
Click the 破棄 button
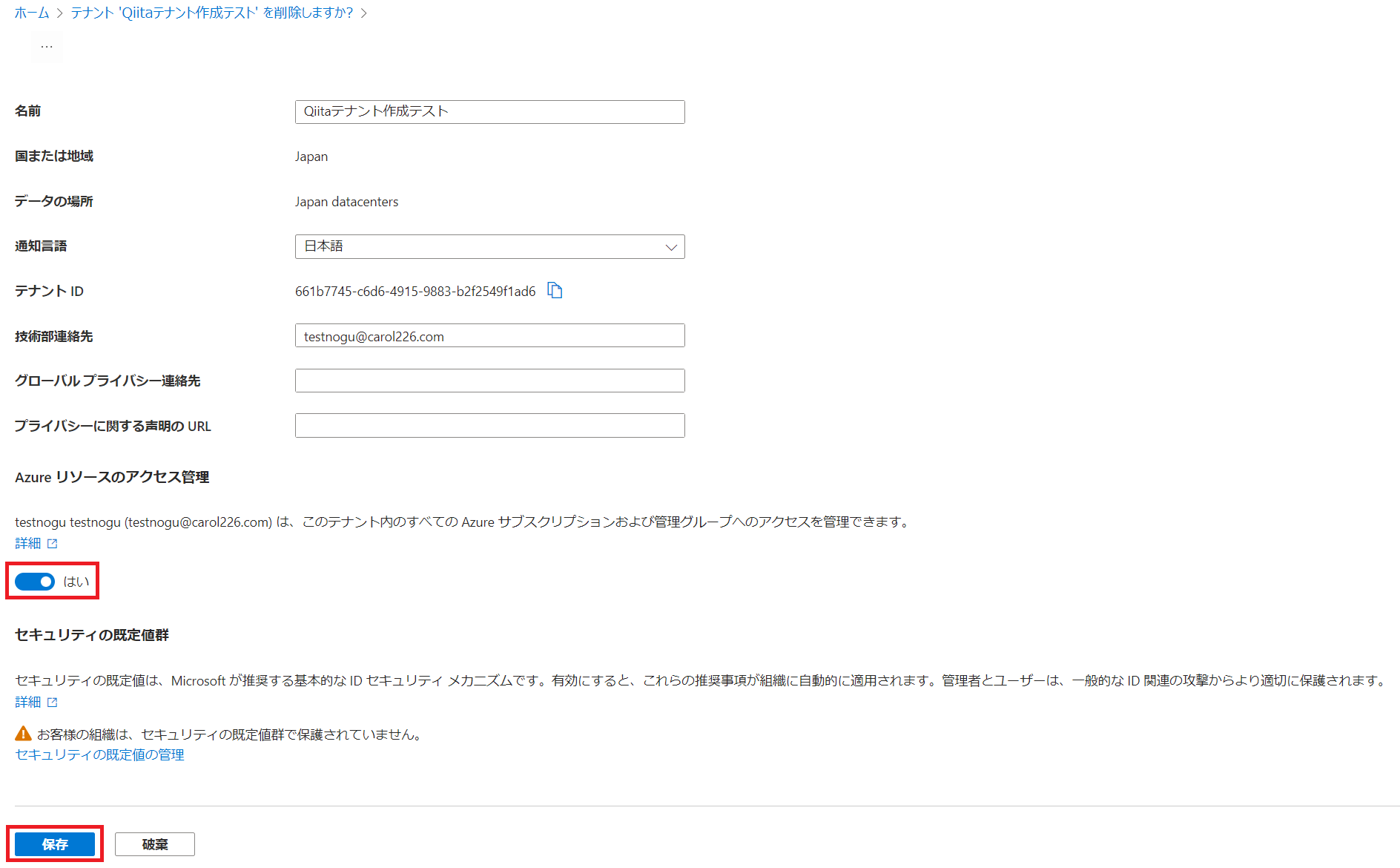click(155, 844)
